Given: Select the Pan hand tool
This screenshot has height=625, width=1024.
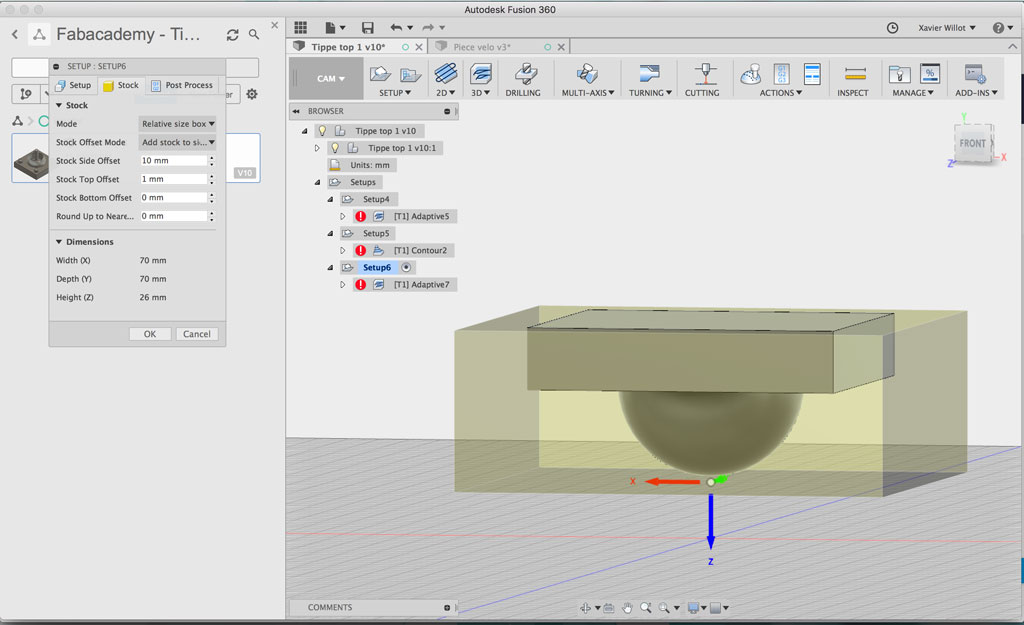Looking at the screenshot, I should (627, 608).
